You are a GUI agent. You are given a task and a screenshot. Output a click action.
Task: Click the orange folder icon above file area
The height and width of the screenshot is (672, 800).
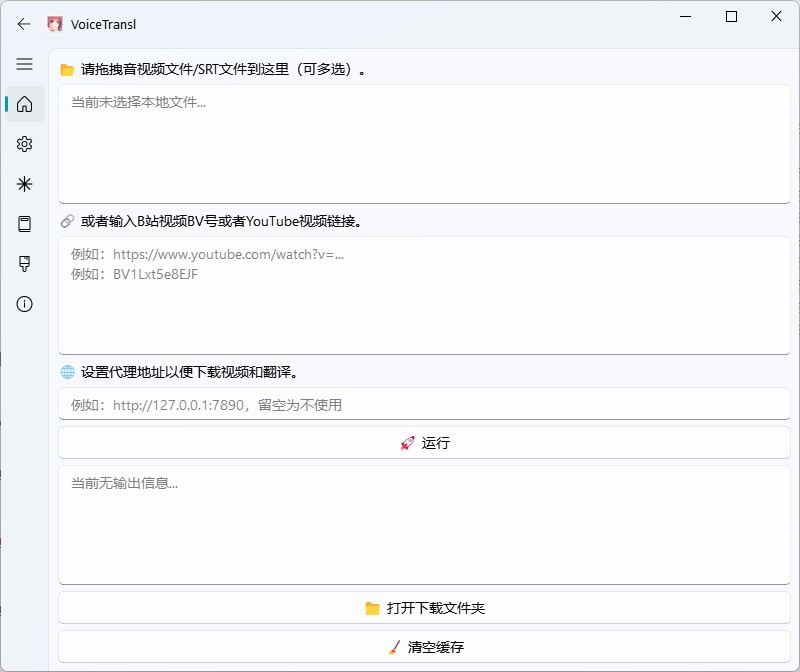[x=67, y=70]
